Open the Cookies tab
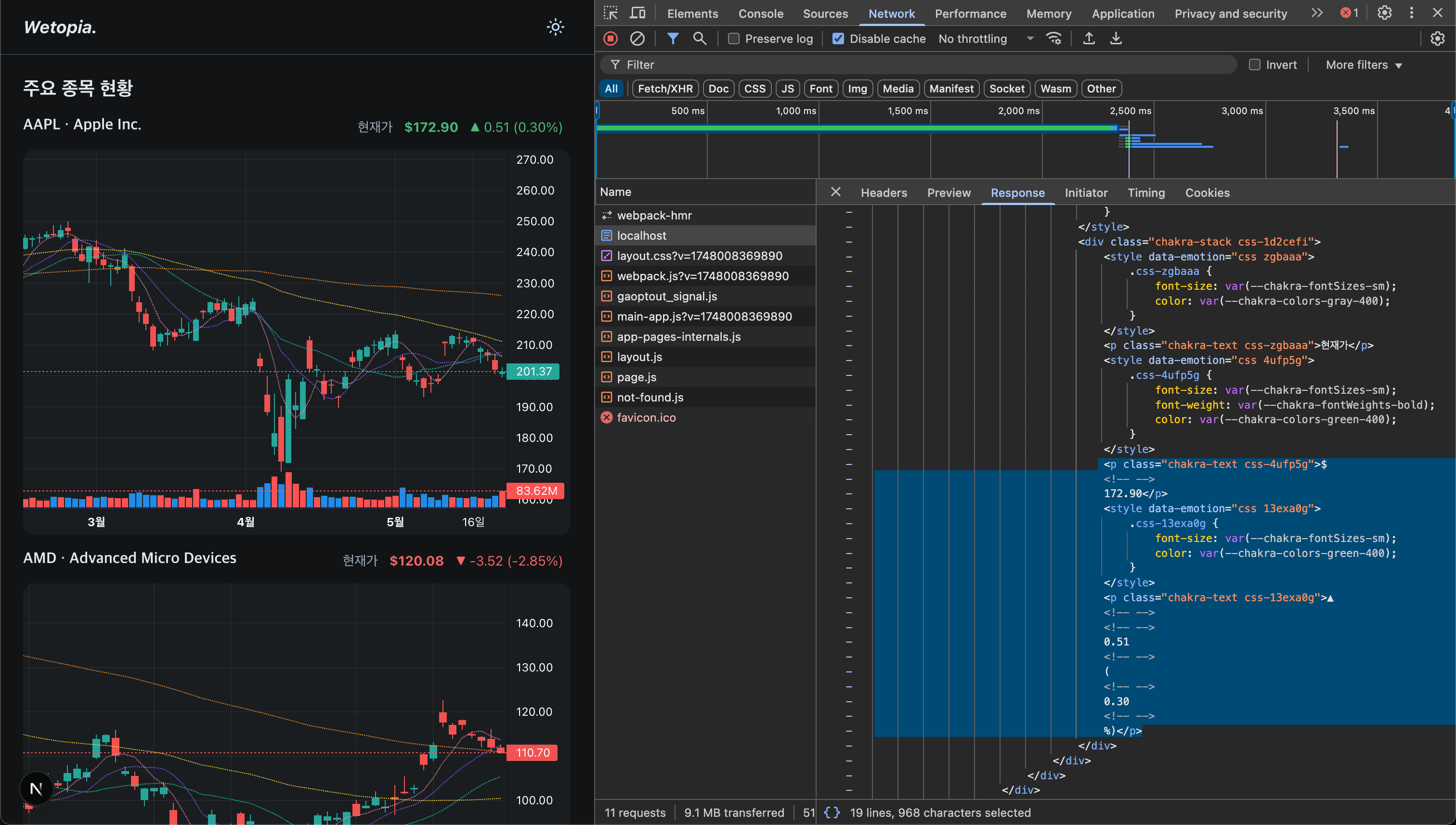This screenshot has width=1456, height=825. point(1207,193)
